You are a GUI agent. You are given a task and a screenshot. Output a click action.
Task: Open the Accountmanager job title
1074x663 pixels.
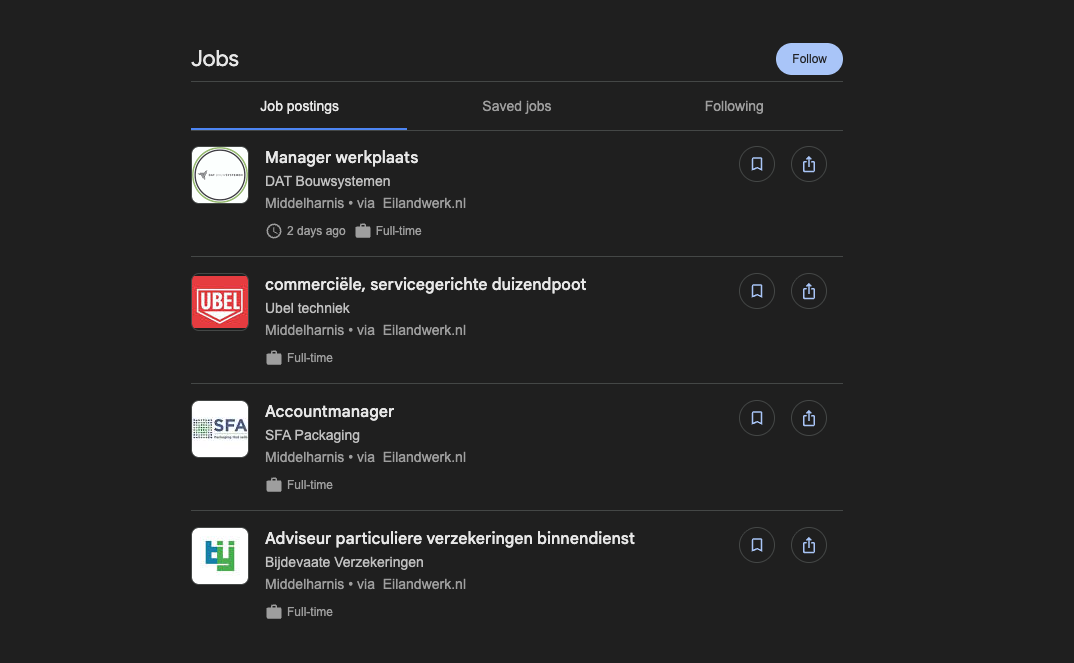(329, 411)
